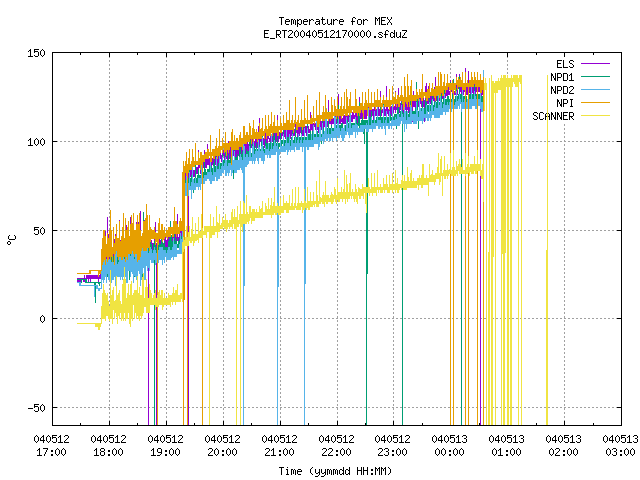Click the chart title 'Temperature for MEX'

click(335, 21)
